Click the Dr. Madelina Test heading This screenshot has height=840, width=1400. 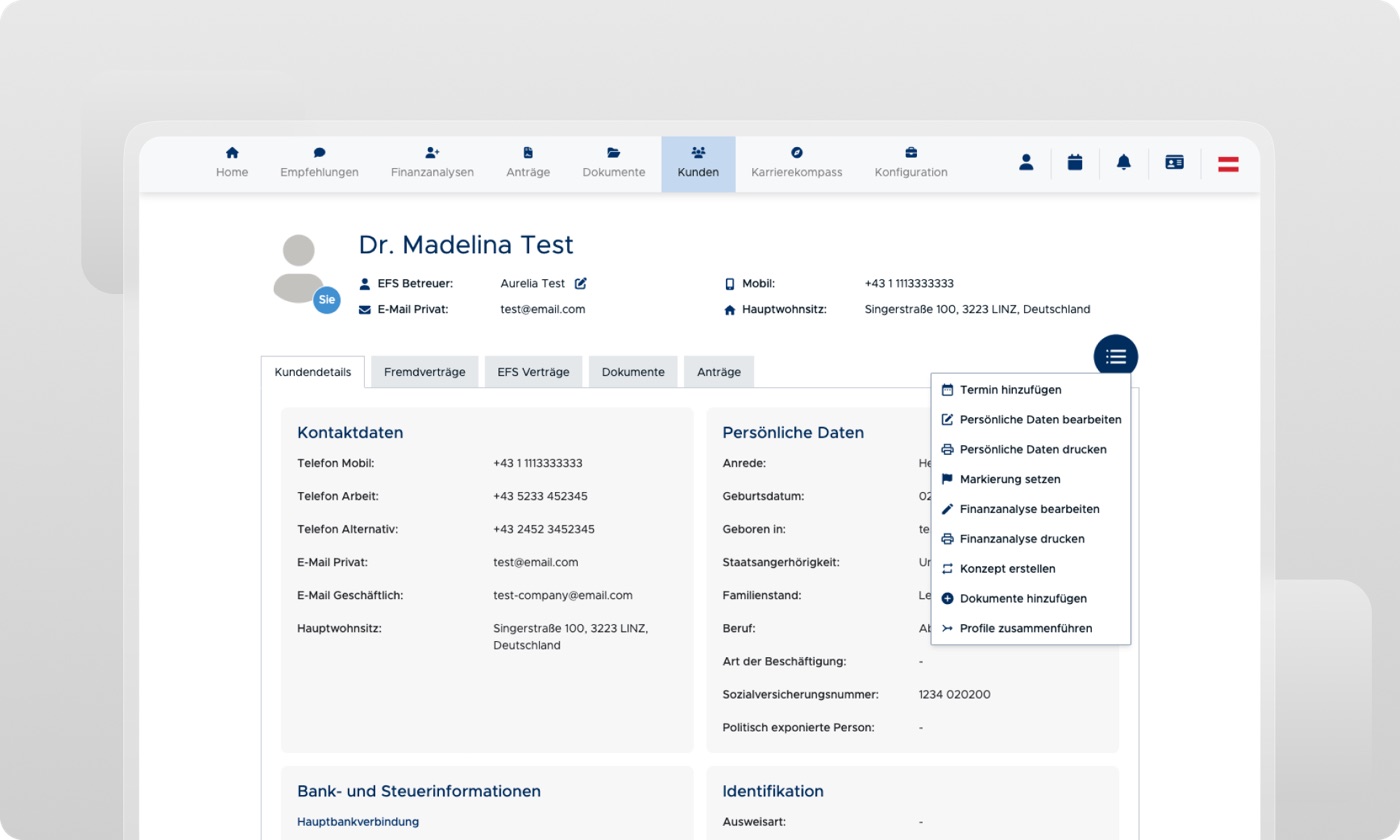466,245
